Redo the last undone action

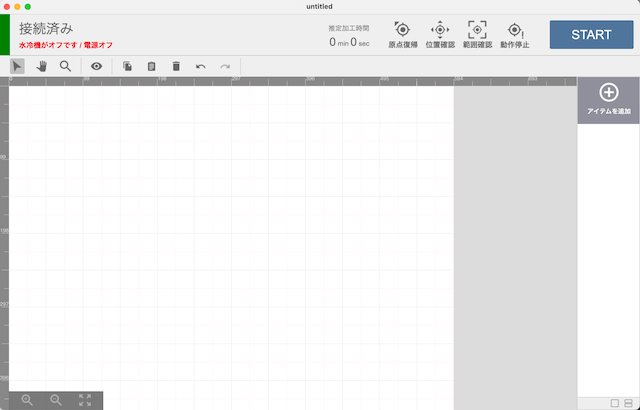225,66
